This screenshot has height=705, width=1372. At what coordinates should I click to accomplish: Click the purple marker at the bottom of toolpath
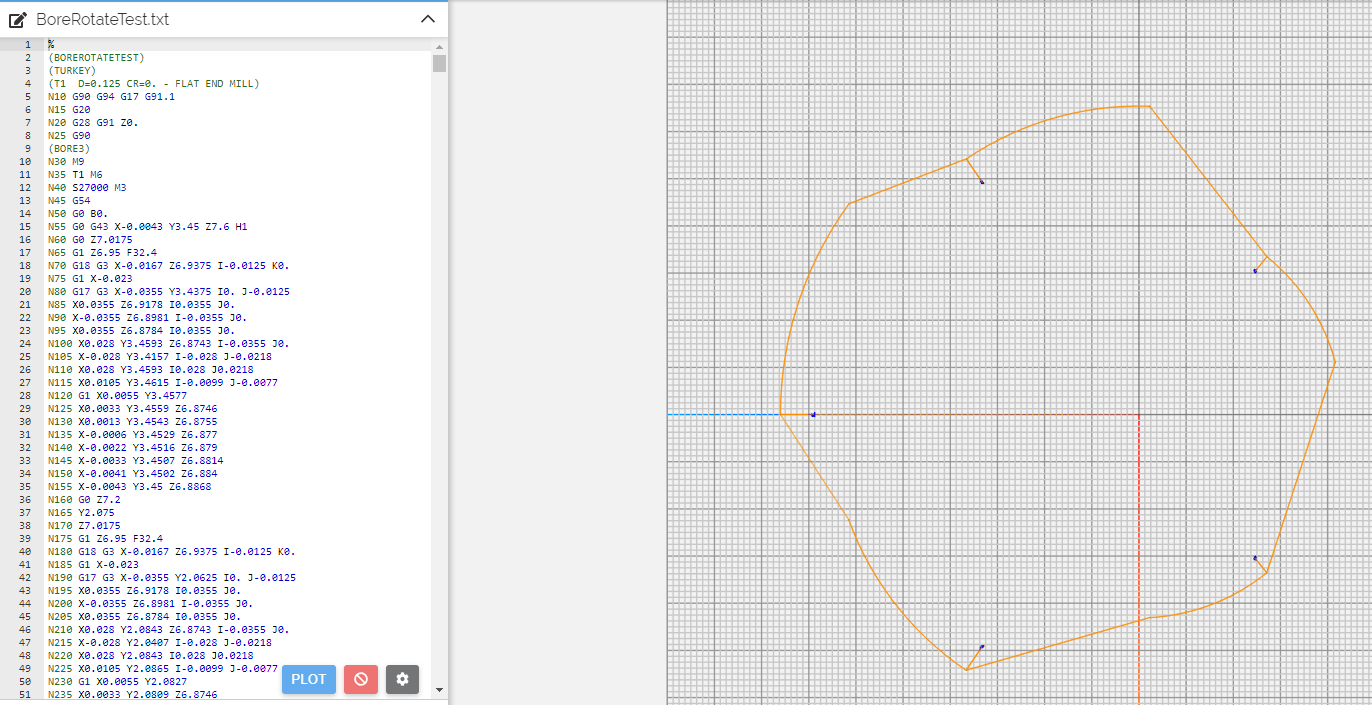pos(981,647)
